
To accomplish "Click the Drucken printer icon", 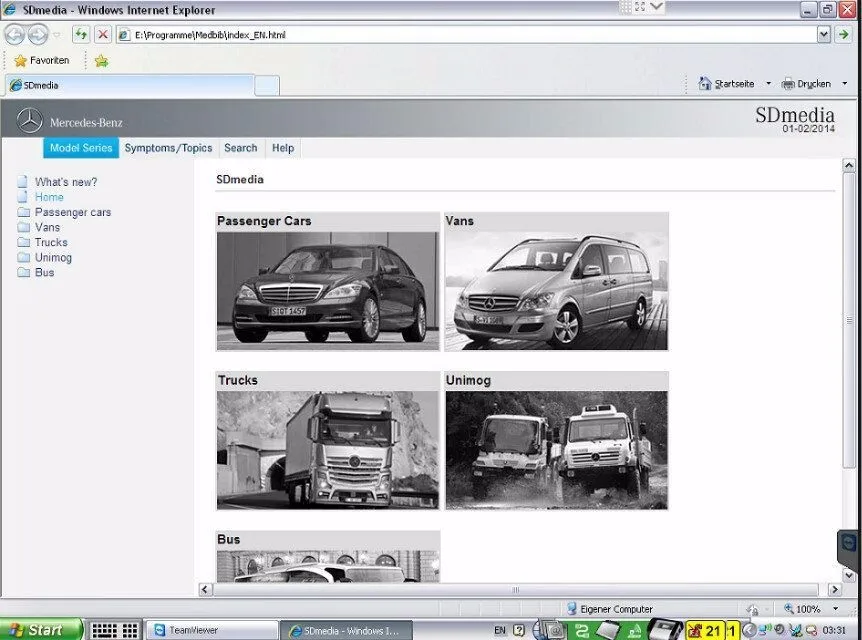I will (x=788, y=84).
